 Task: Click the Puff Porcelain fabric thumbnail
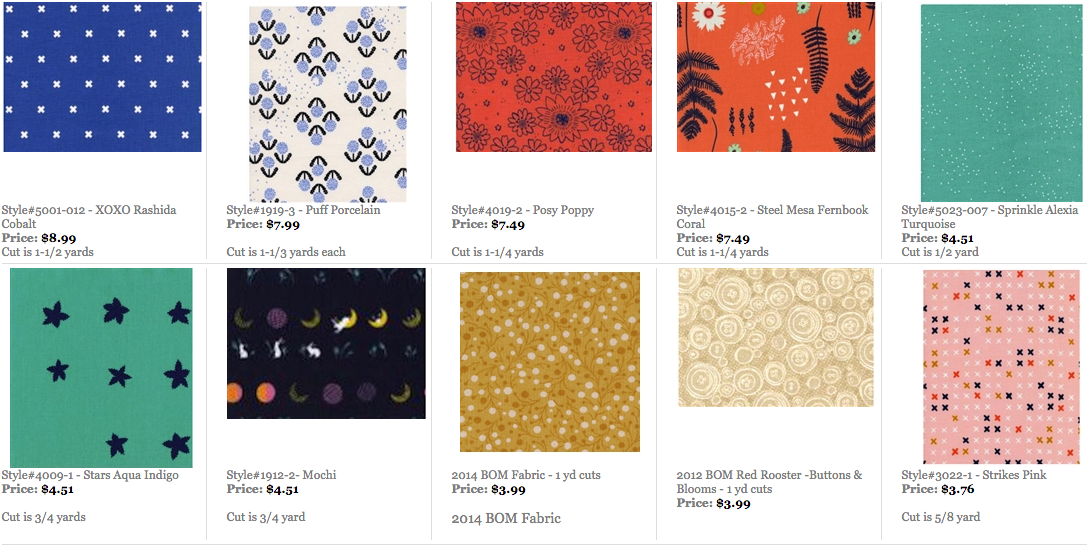327,104
